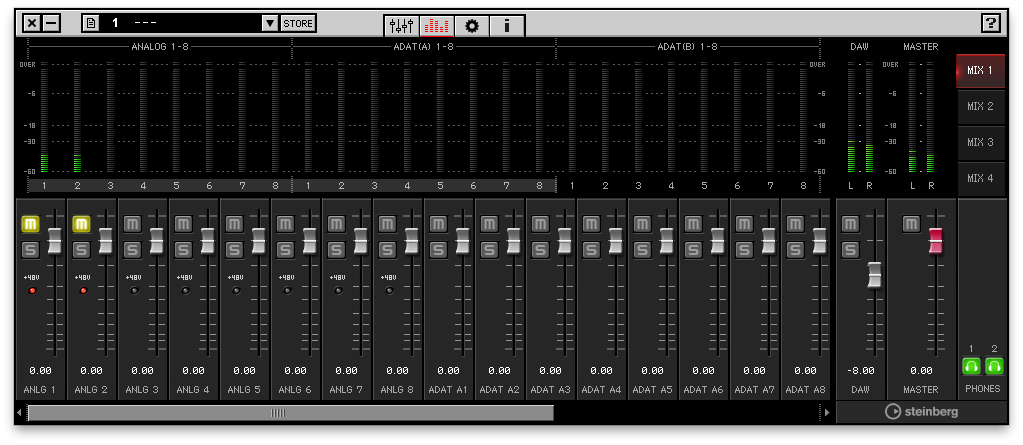This screenshot has height=445, width=1023.
Task: Click the MASTER level value 0.00
Action: pyautogui.click(x=921, y=371)
